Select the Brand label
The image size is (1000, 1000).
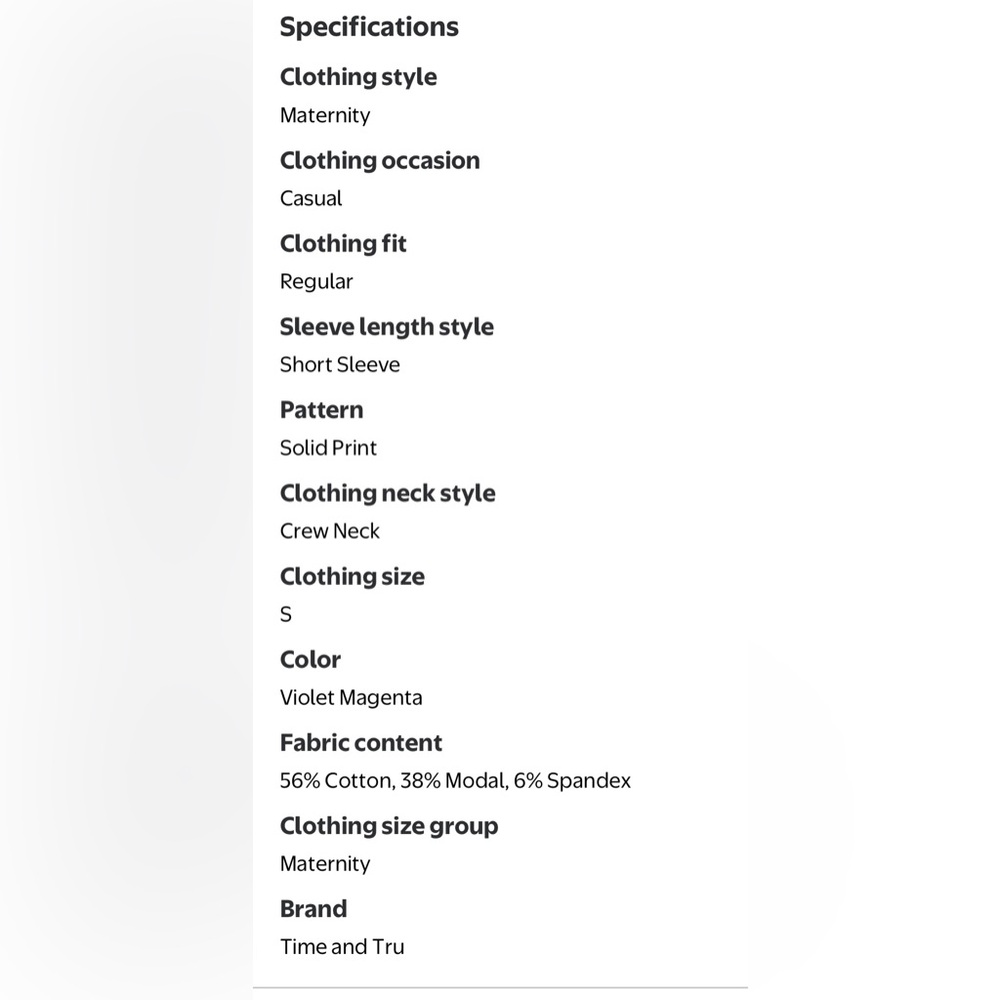coord(313,909)
